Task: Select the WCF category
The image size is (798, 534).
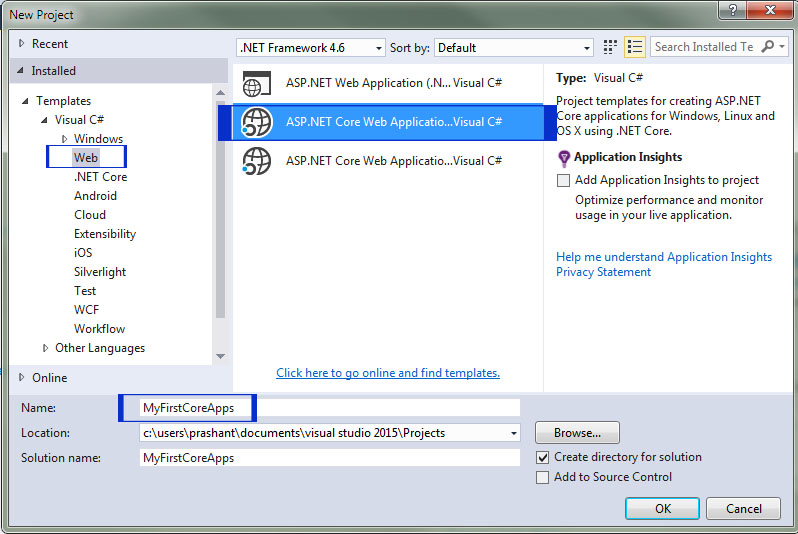Action: tap(86, 310)
